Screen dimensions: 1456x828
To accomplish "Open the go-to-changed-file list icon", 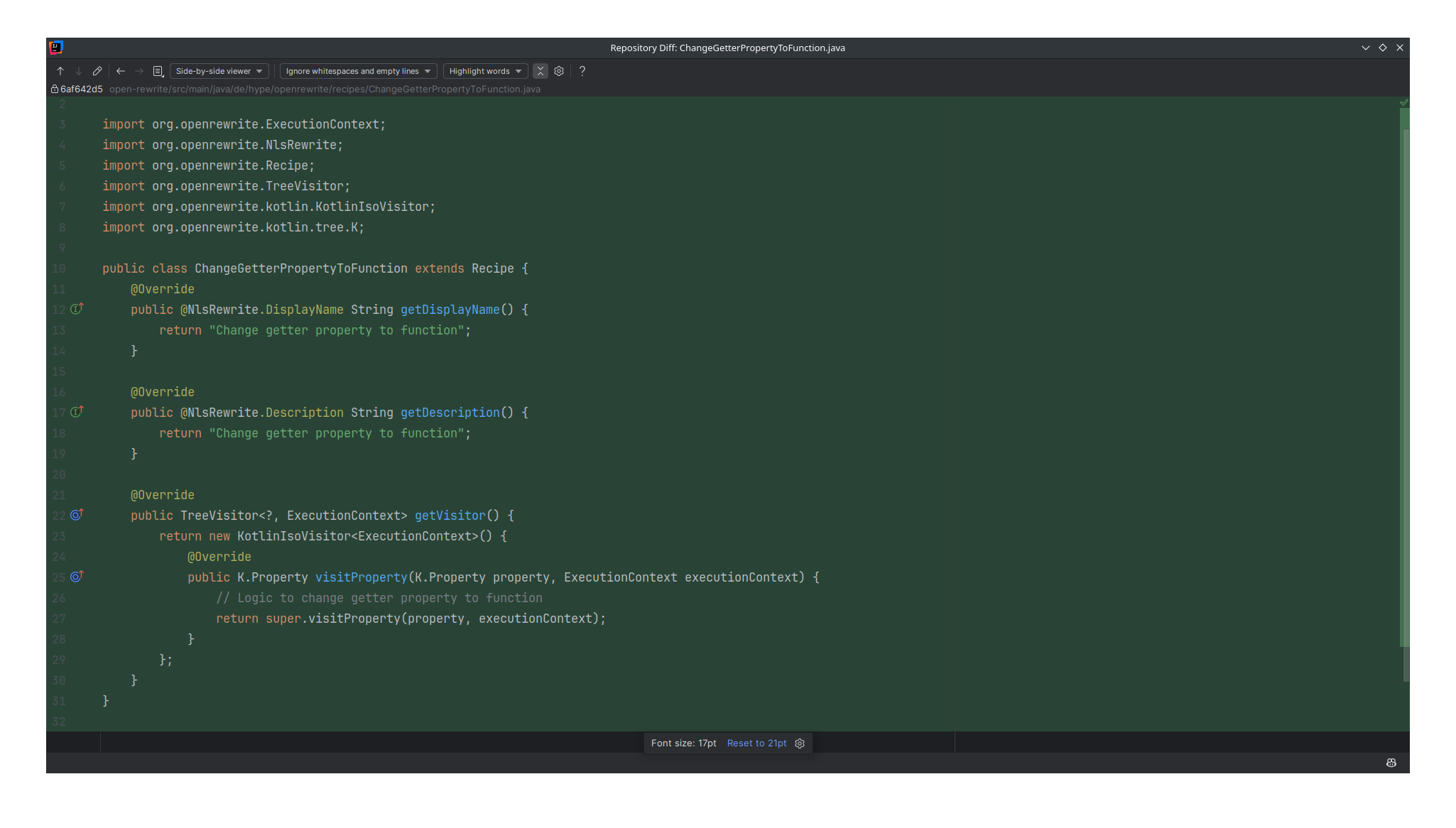I will pyautogui.click(x=158, y=71).
